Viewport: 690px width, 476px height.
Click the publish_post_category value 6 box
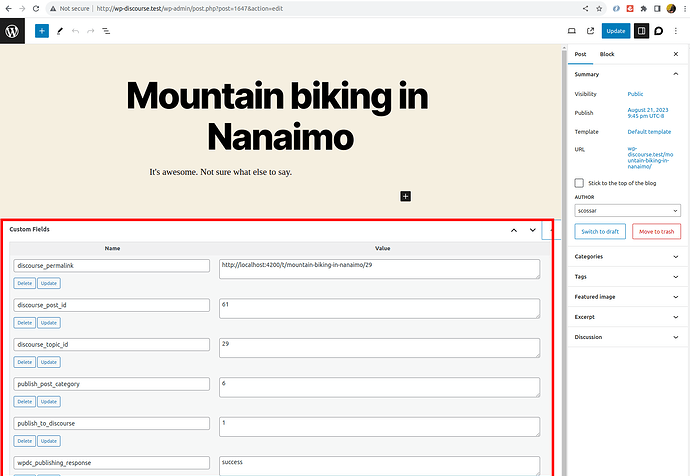point(379,387)
